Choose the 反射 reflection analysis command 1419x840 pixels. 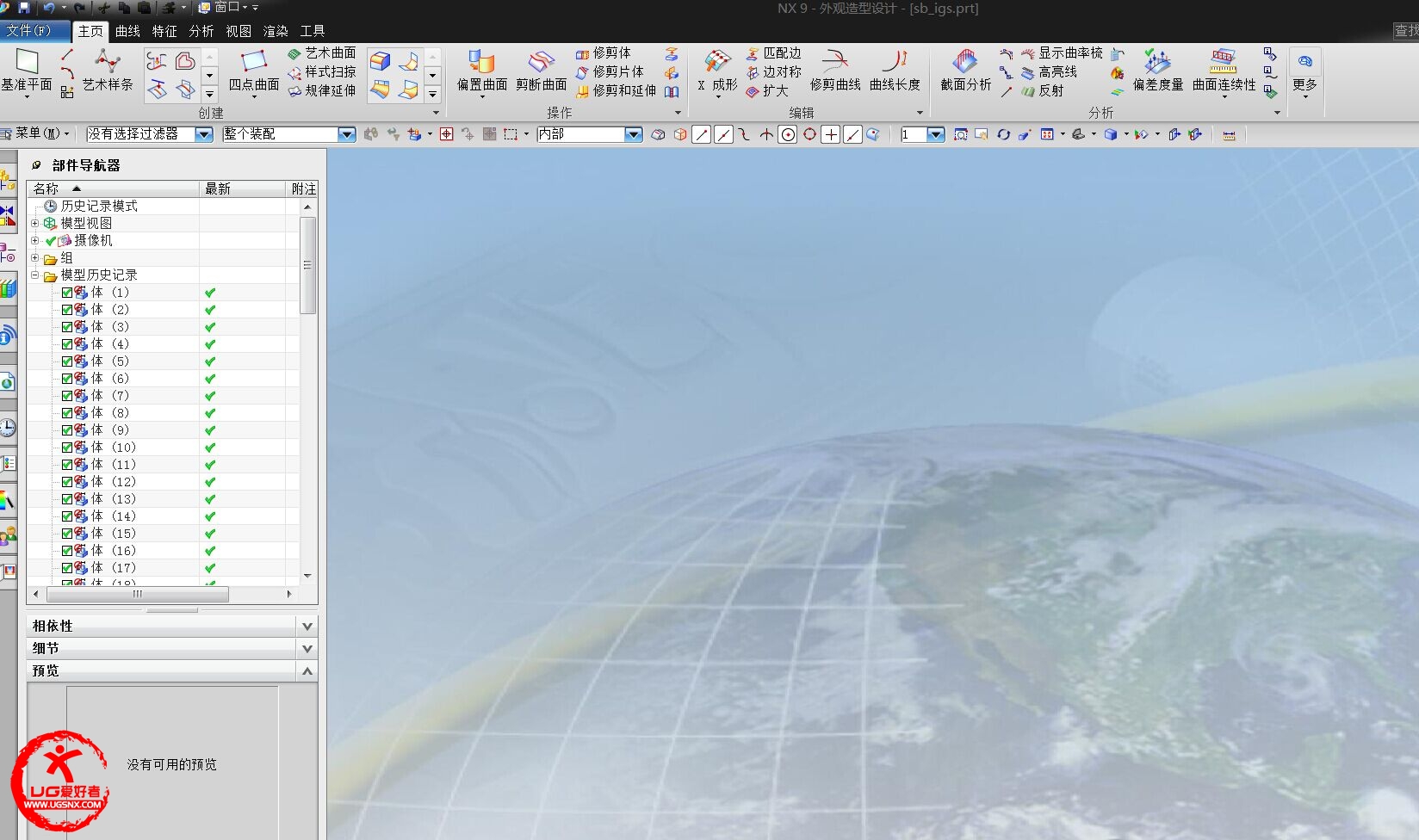[1043, 90]
